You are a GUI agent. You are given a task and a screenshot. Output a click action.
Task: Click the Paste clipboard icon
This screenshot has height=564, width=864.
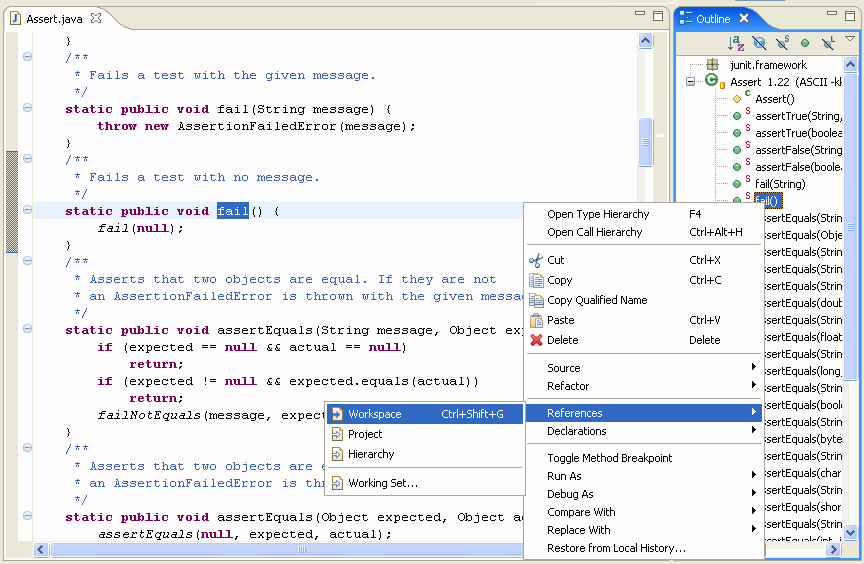coord(536,320)
